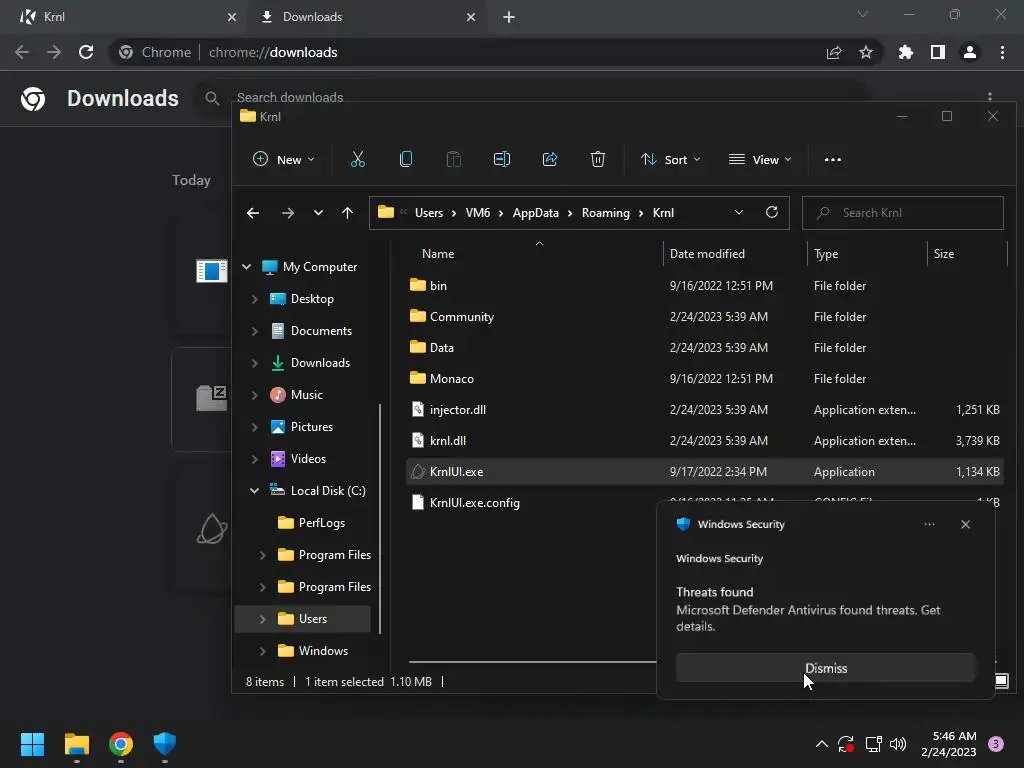Go forward in File Explorer navigation
Image resolution: width=1024 pixels, height=768 pixels.
click(287, 213)
